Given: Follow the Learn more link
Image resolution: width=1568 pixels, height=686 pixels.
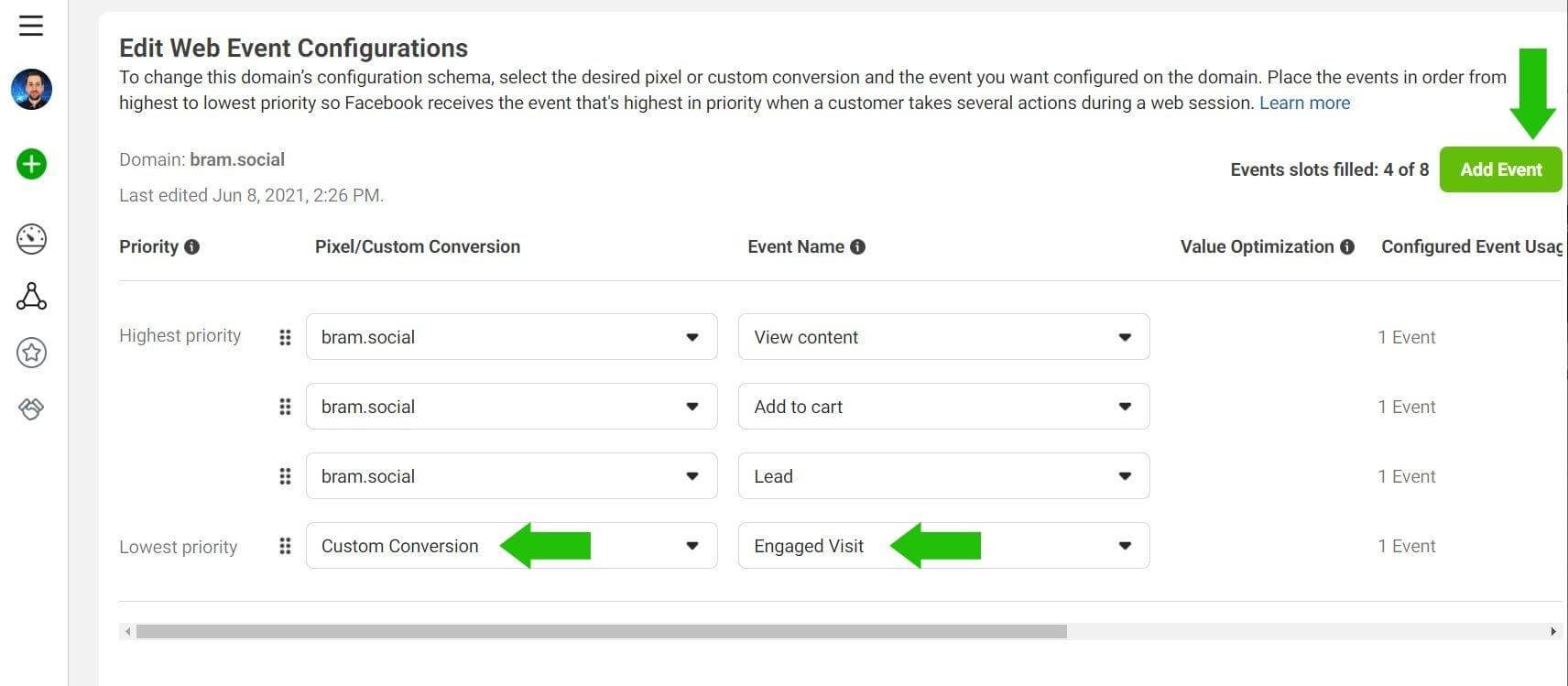Looking at the screenshot, I should click(1304, 103).
